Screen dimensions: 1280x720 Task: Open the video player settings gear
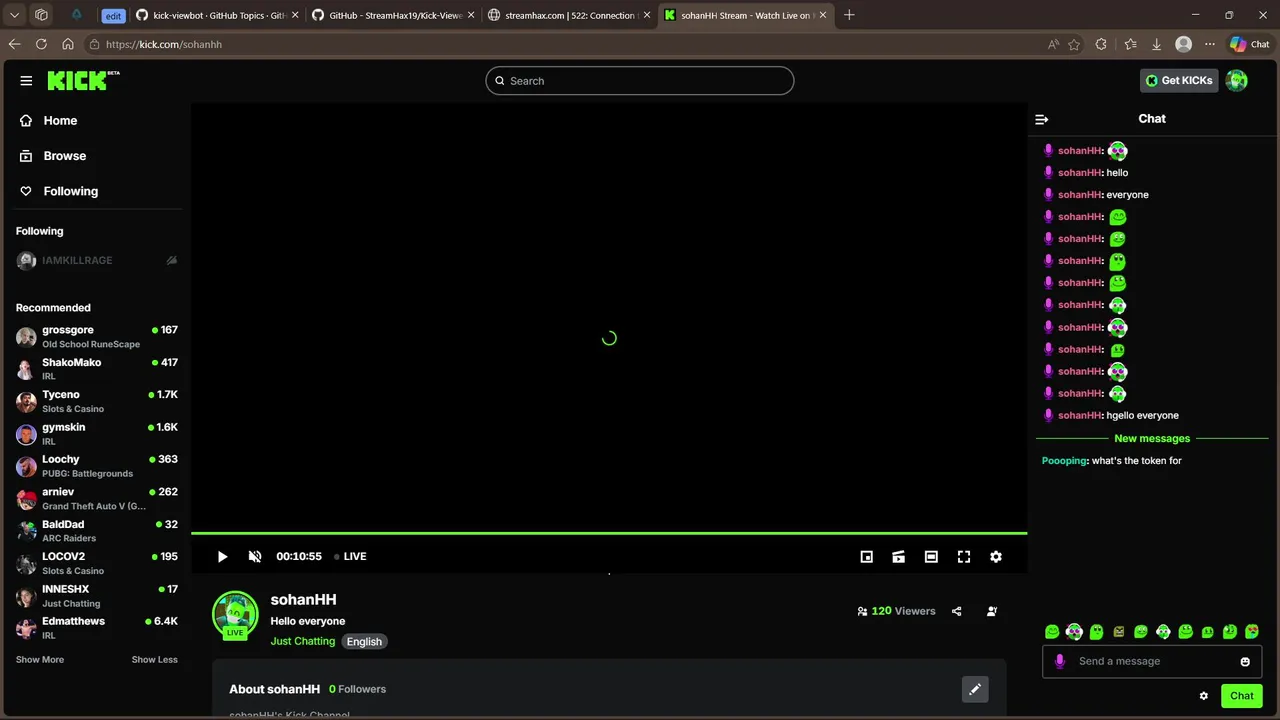(x=996, y=557)
